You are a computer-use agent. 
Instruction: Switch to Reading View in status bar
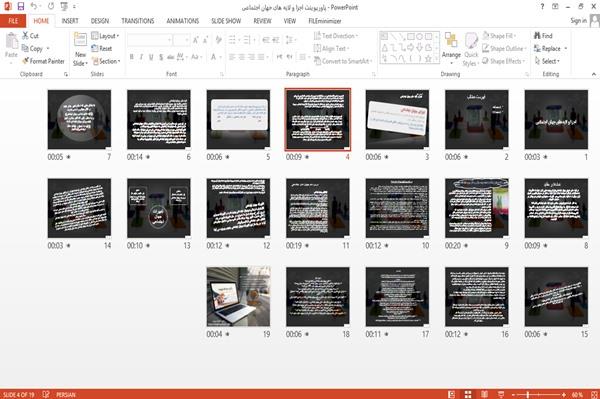tap(484, 394)
